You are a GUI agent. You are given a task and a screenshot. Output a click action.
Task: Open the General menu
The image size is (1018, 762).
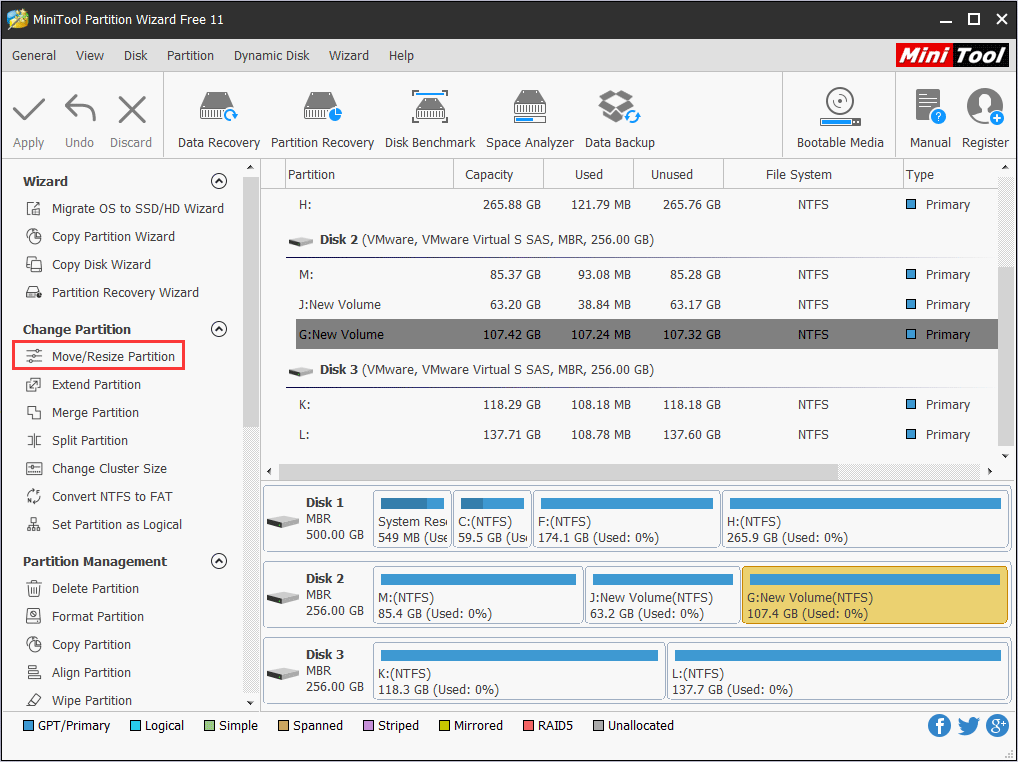coord(34,55)
